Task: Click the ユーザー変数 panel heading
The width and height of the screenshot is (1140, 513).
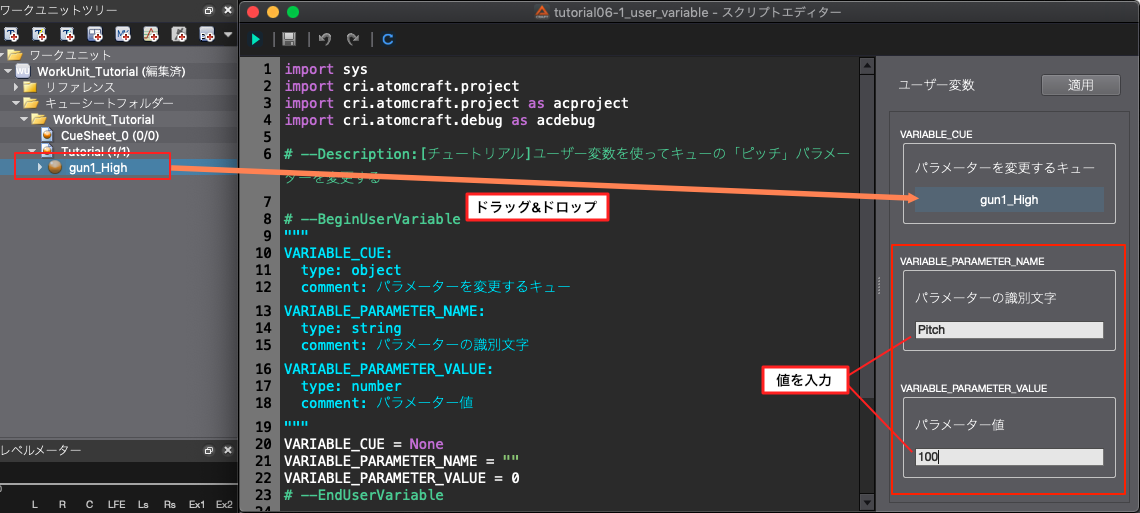Action: point(936,85)
